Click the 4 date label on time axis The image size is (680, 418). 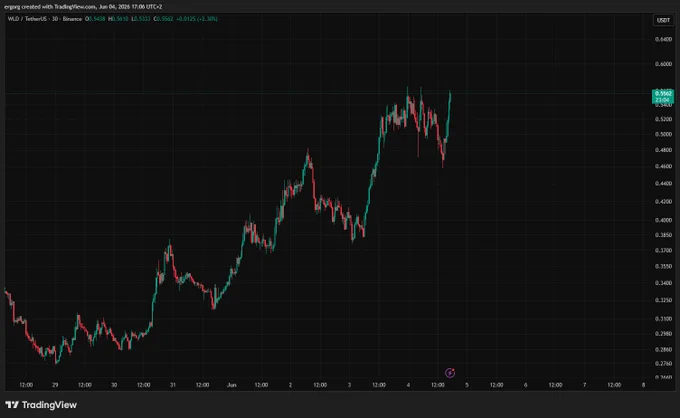click(x=408, y=385)
